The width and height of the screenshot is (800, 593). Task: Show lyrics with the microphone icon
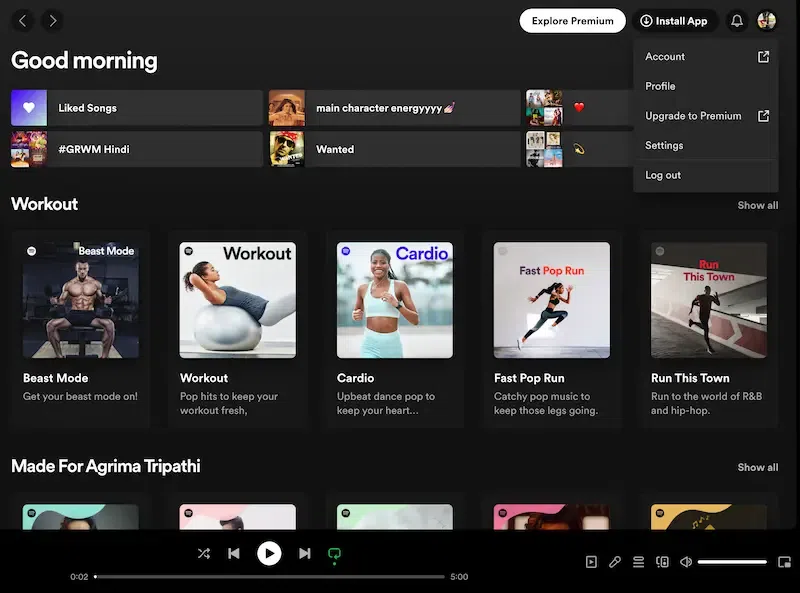click(x=615, y=562)
